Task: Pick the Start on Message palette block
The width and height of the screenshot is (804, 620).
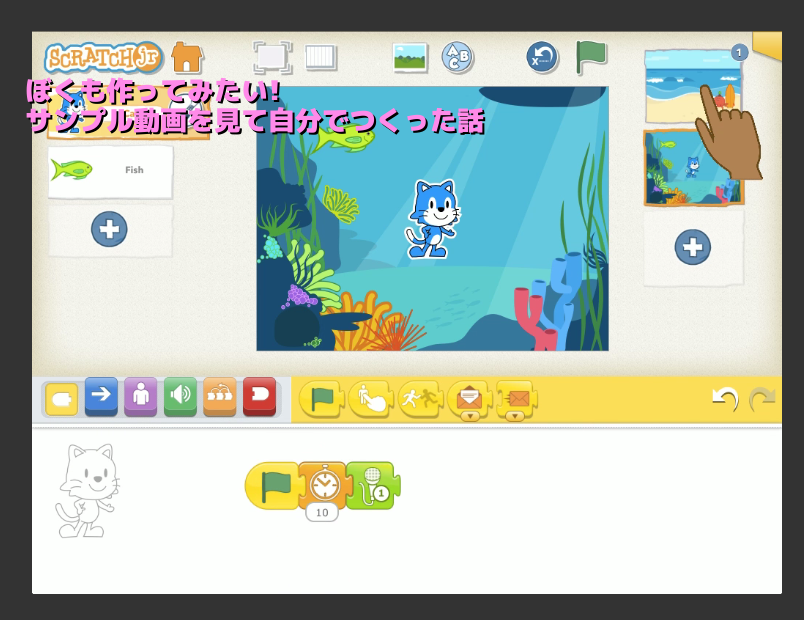Action: [x=469, y=399]
